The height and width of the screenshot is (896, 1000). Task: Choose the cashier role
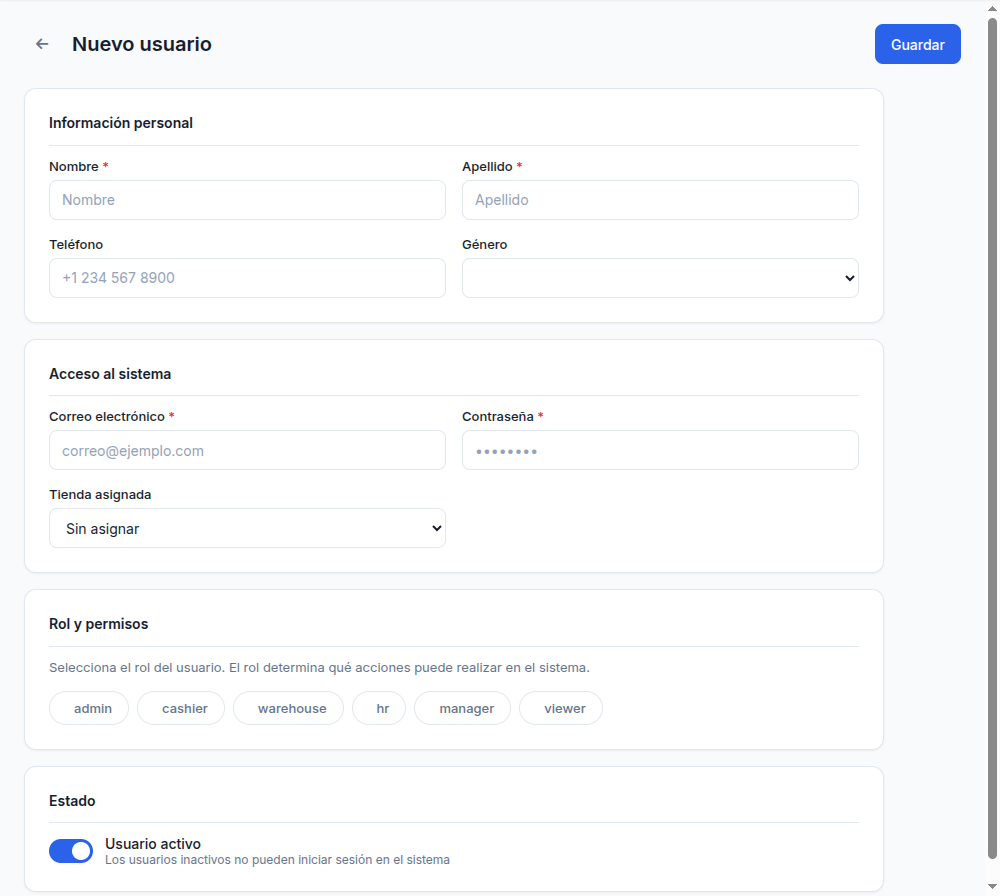[181, 709]
